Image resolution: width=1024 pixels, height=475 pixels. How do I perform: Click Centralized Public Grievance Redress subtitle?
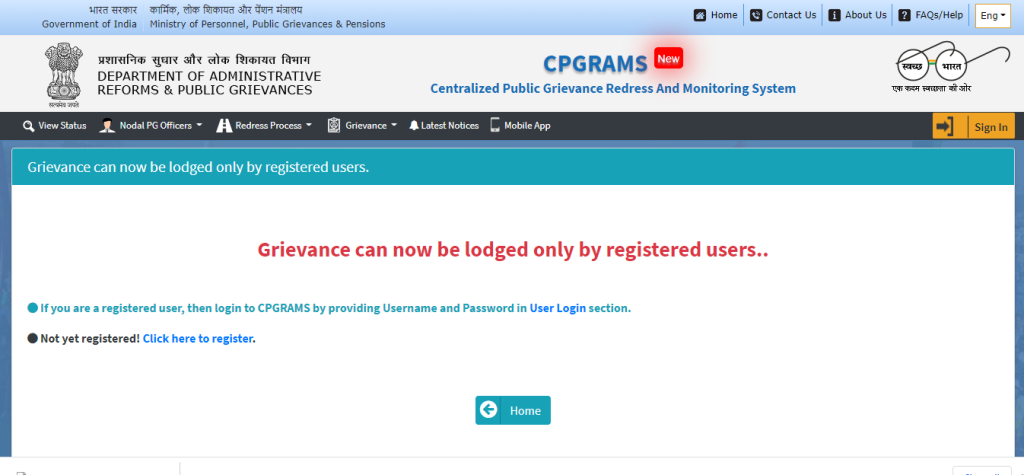pos(613,88)
